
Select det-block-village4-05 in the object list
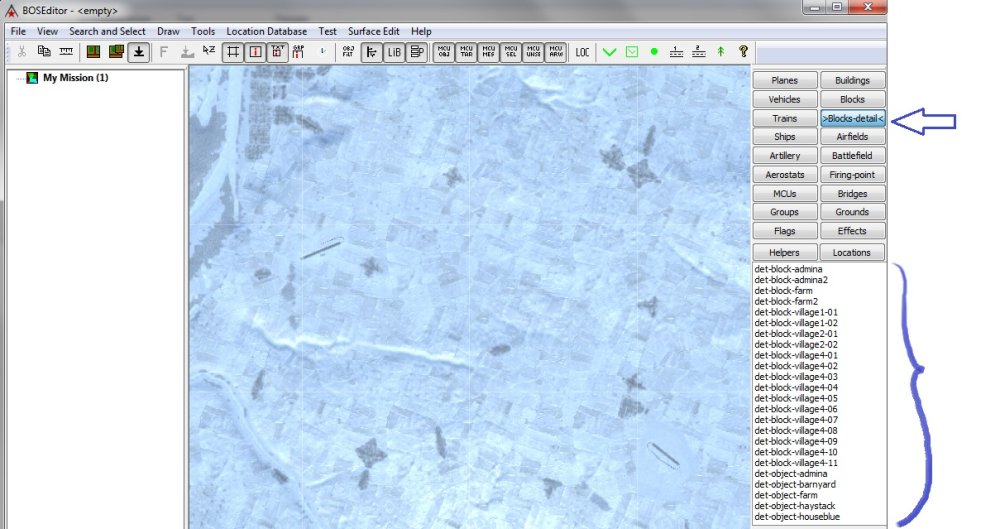tap(796, 398)
